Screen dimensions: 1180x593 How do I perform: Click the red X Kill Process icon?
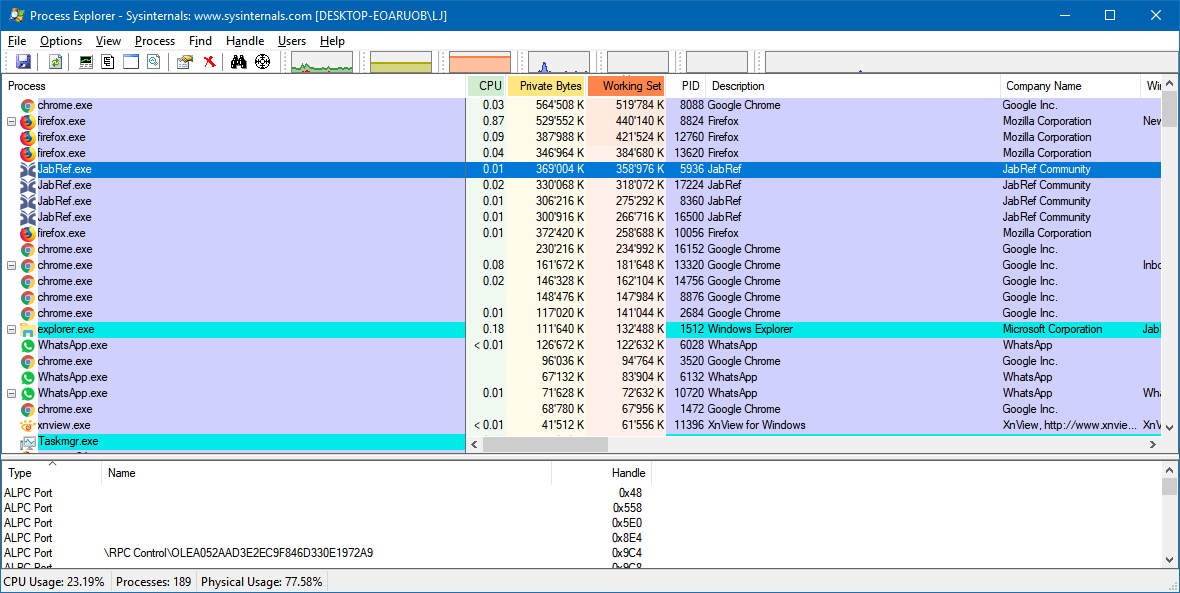[x=209, y=62]
